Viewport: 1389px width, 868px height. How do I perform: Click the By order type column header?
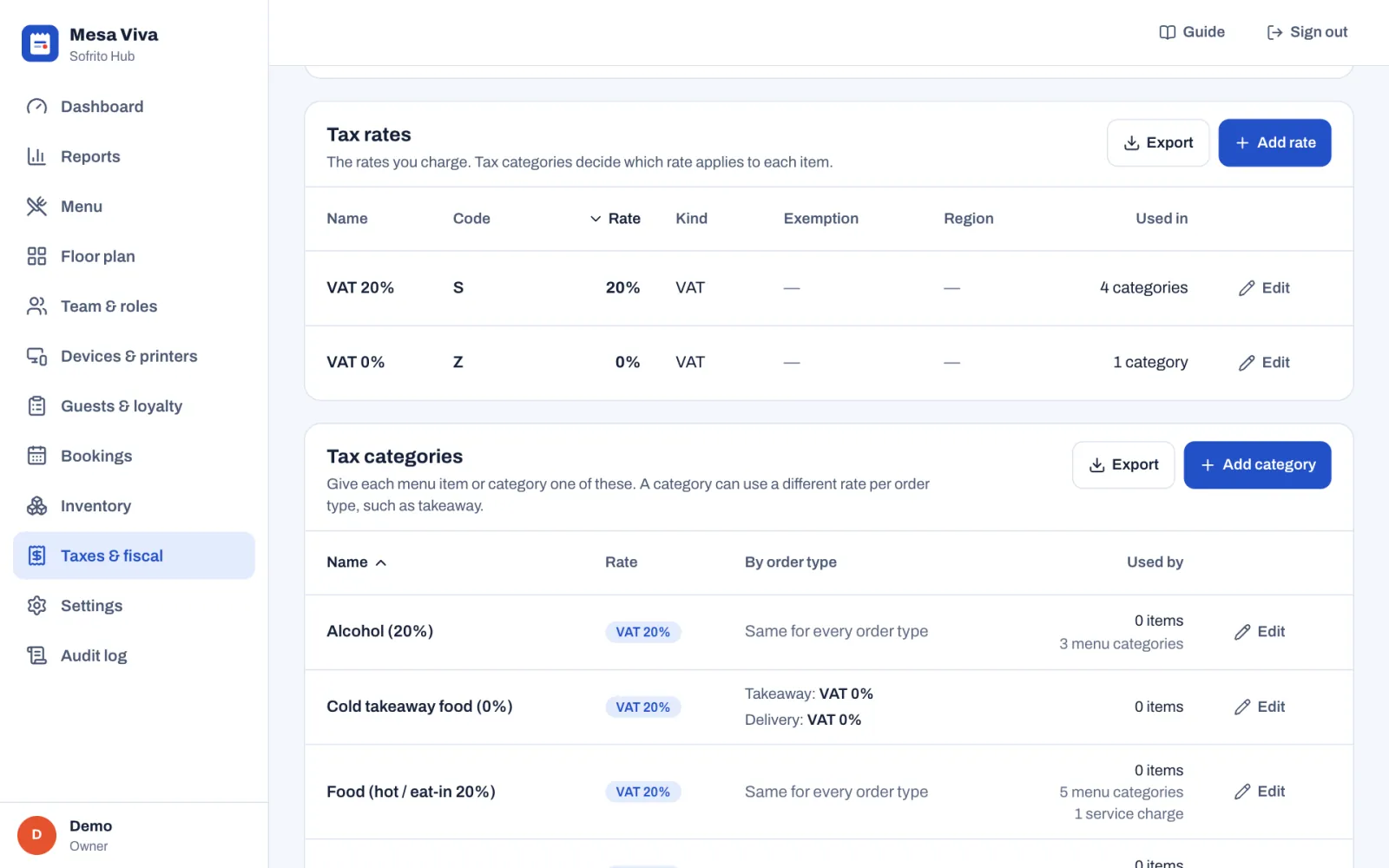pyautogui.click(x=791, y=562)
